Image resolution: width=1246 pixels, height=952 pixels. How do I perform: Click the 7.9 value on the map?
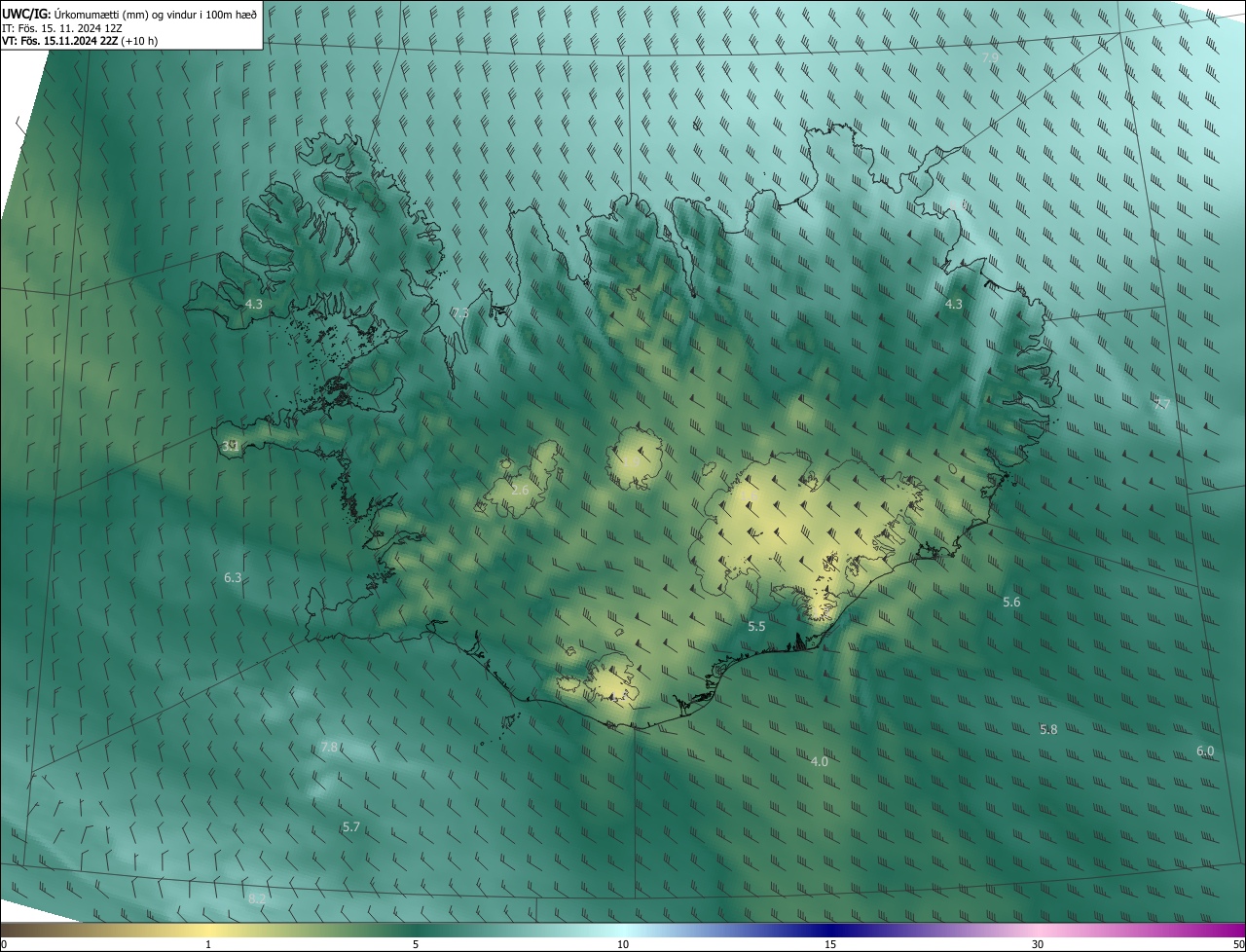pos(990,58)
